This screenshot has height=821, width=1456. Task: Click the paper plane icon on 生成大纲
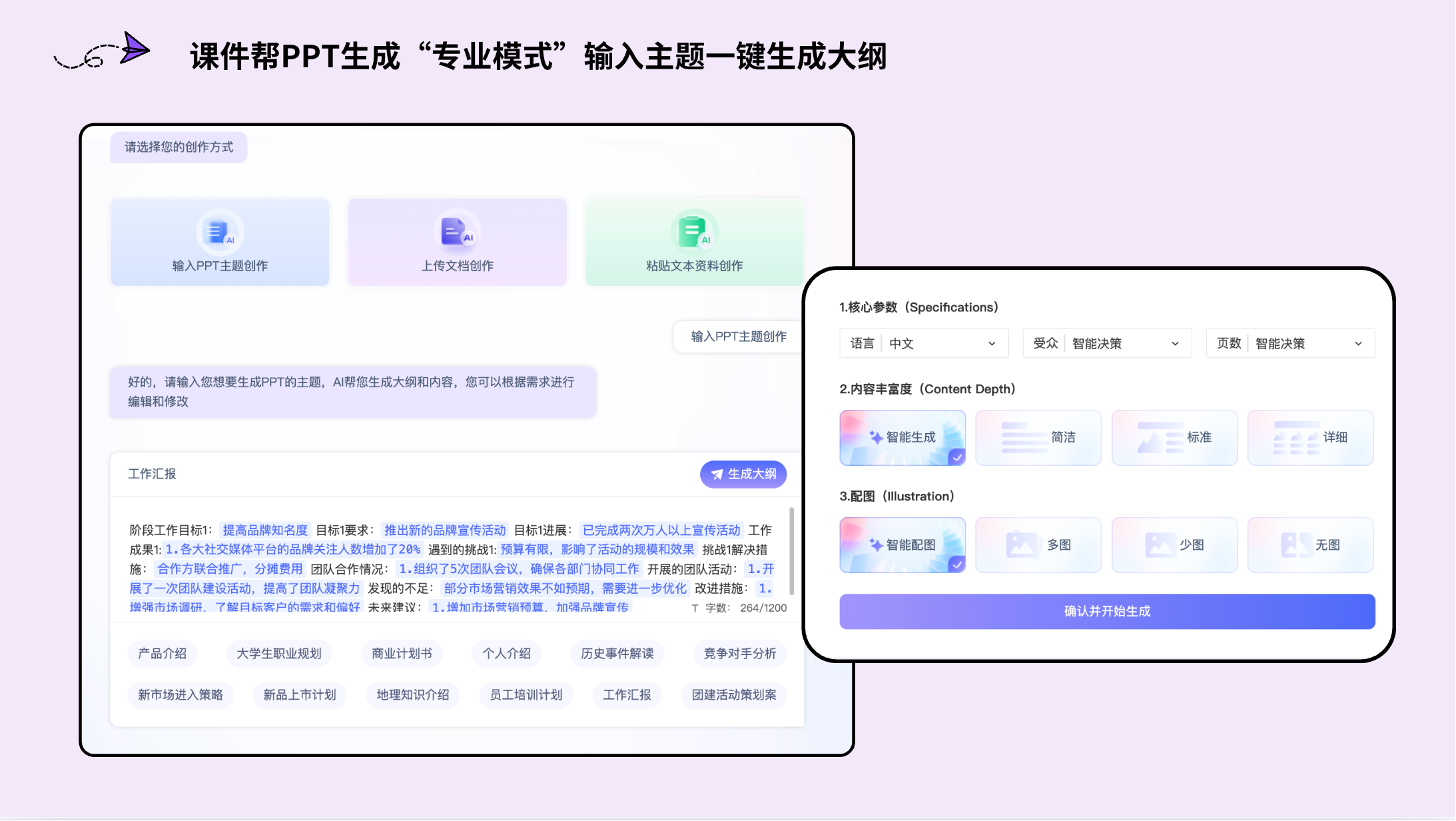(x=717, y=474)
